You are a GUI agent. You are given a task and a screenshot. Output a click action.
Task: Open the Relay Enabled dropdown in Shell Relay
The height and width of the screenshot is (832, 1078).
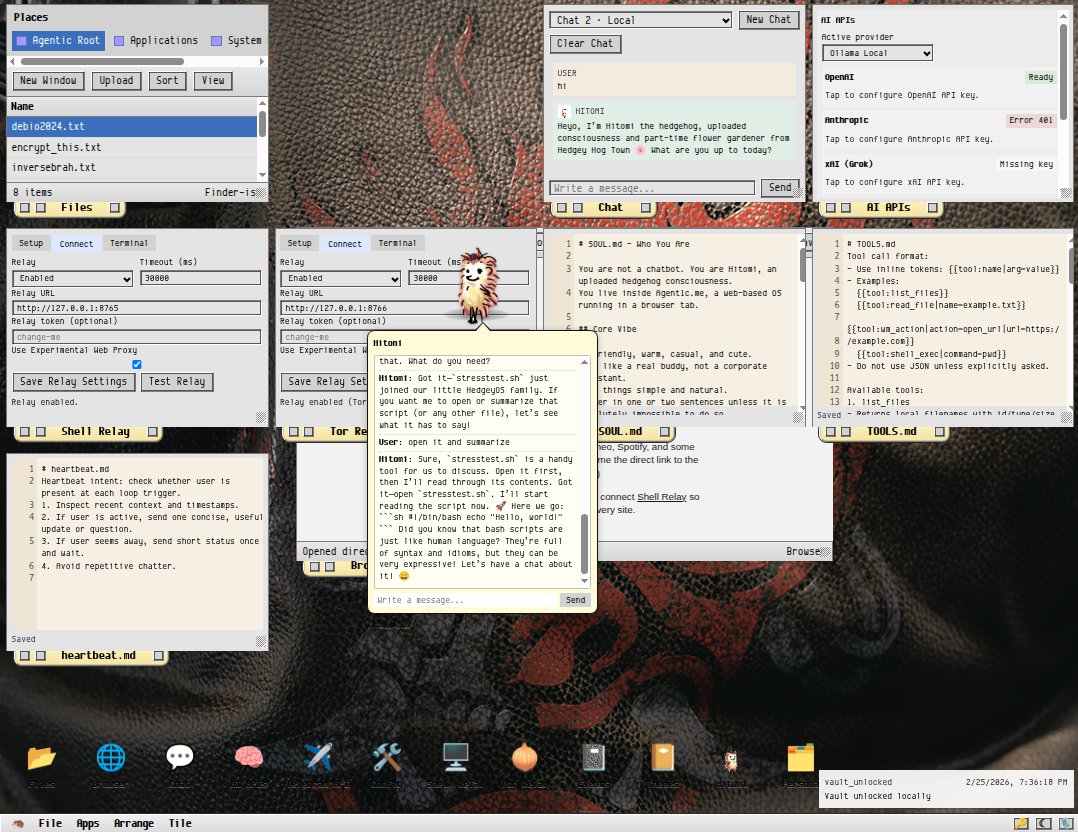pyautogui.click(x=73, y=278)
